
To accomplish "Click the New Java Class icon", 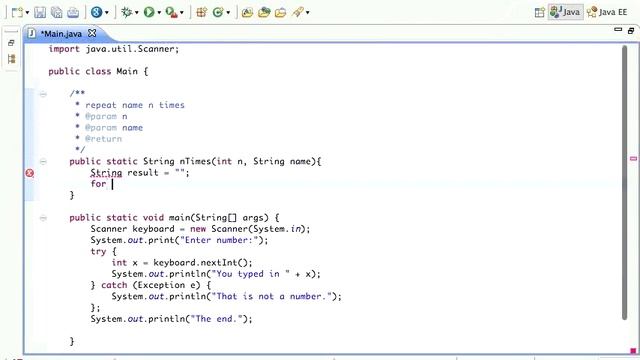I will [218, 12].
